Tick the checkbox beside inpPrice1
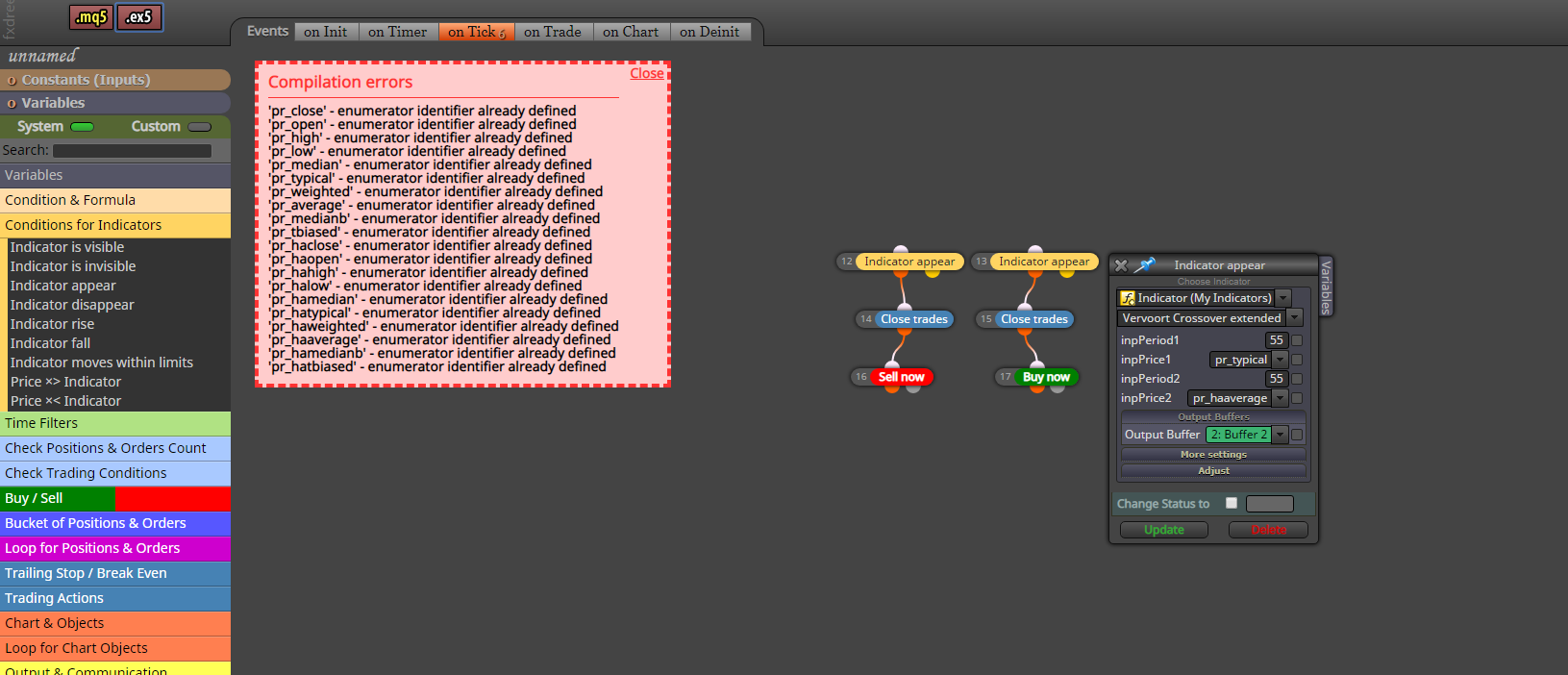 click(1297, 360)
